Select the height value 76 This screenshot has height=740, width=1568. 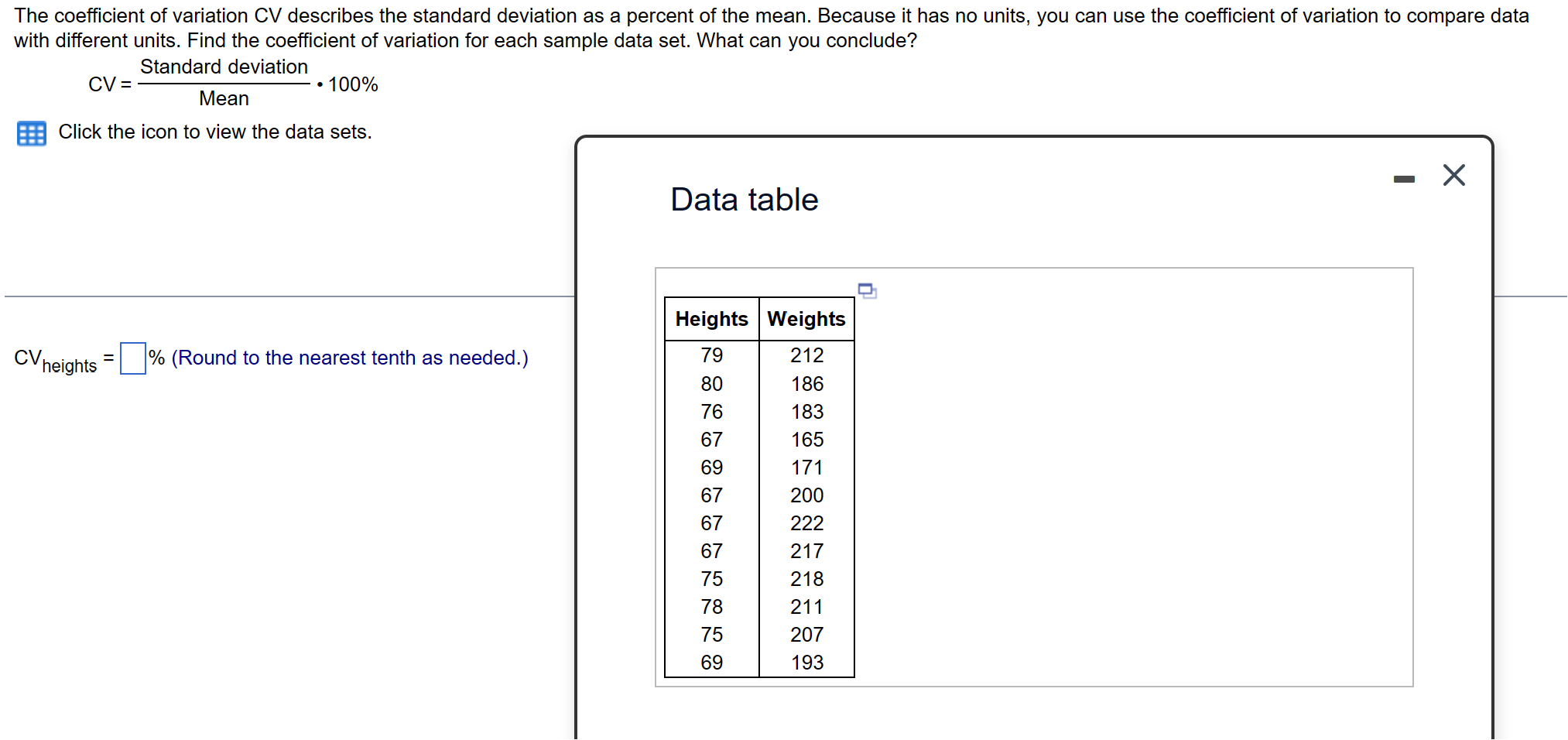pos(710,412)
